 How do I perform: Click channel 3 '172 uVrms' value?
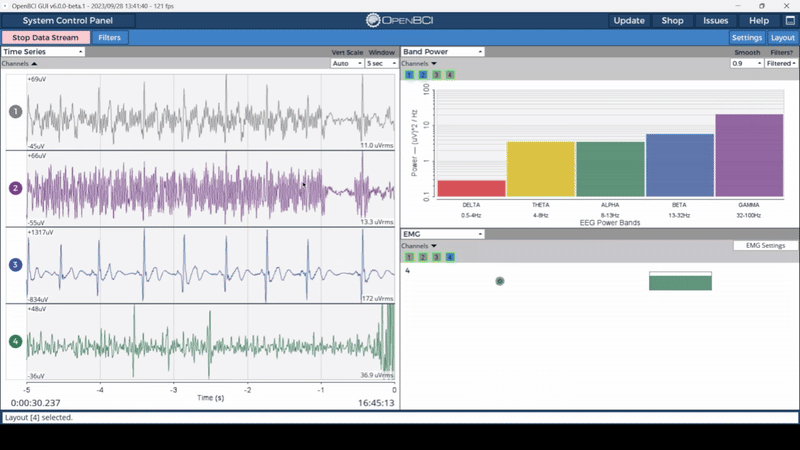point(378,298)
